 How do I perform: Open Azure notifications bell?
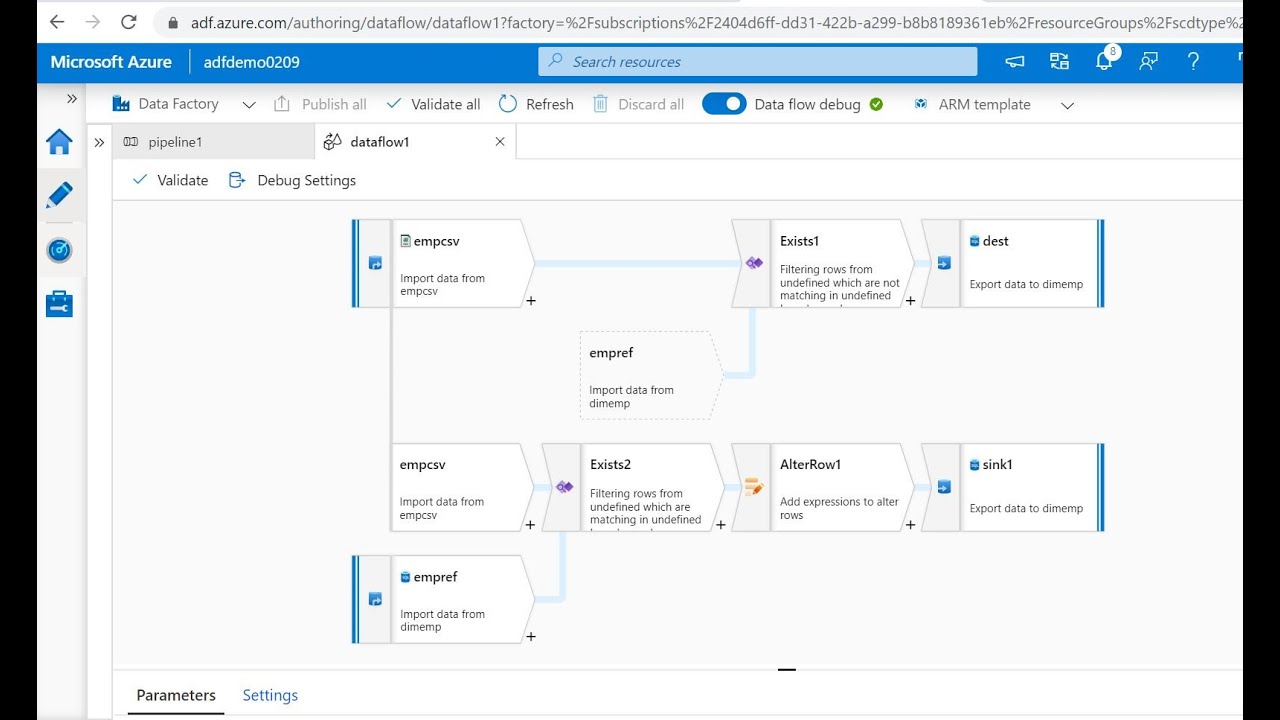tap(1104, 61)
